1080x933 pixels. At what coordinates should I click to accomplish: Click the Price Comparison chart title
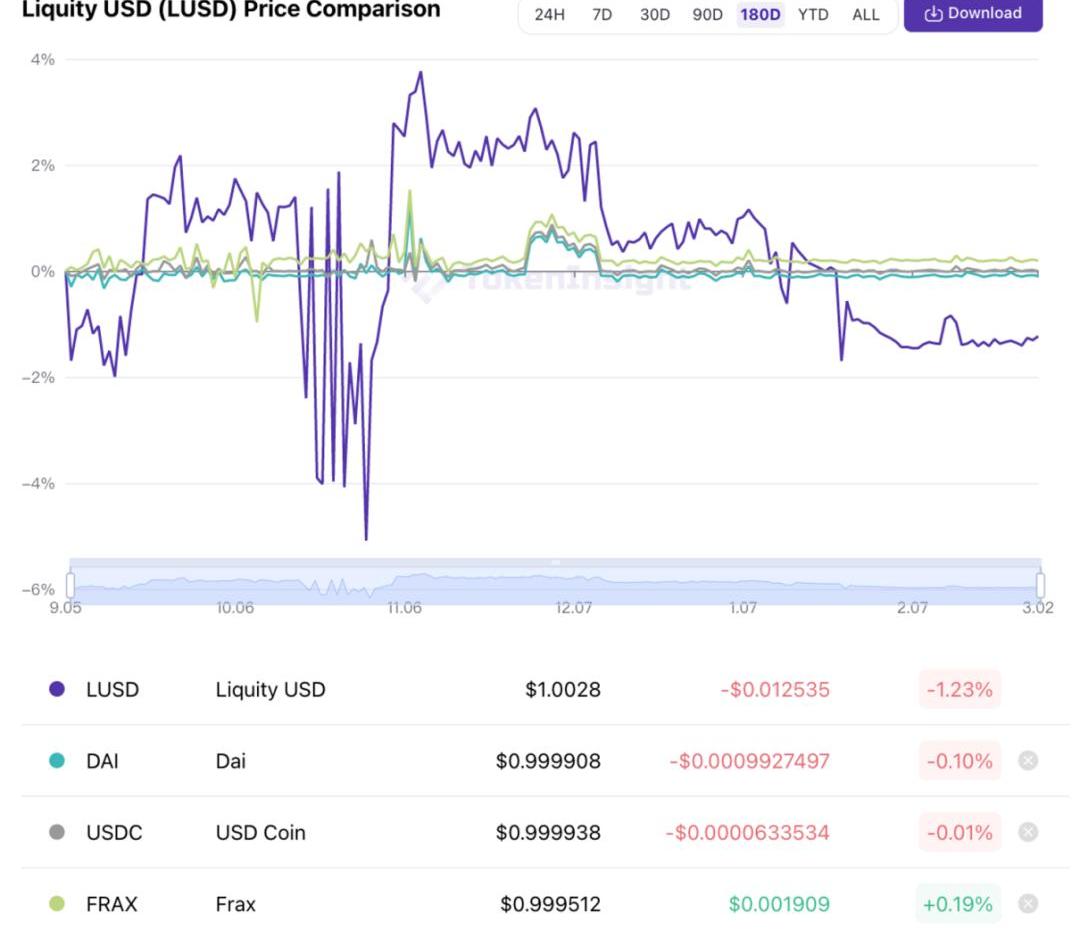(231, 10)
